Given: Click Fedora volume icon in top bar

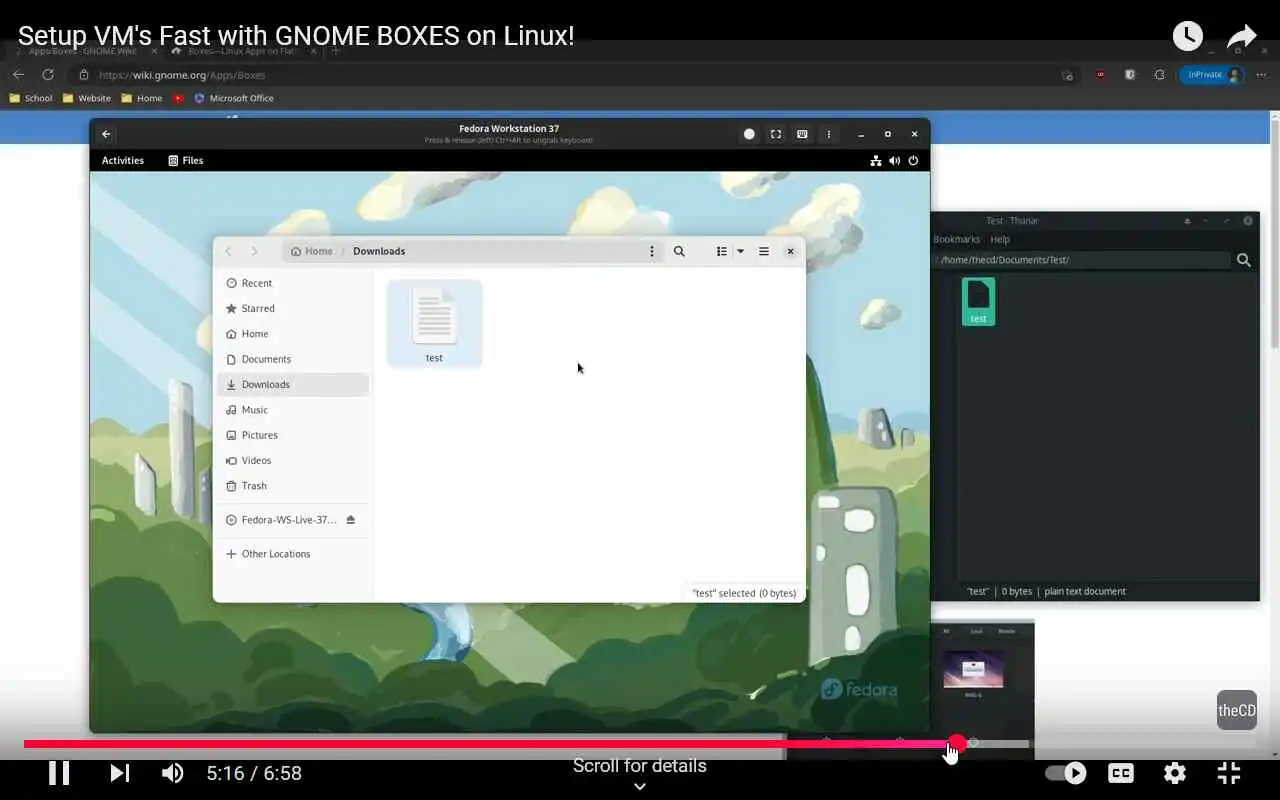Looking at the screenshot, I should pyautogui.click(x=895, y=160).
